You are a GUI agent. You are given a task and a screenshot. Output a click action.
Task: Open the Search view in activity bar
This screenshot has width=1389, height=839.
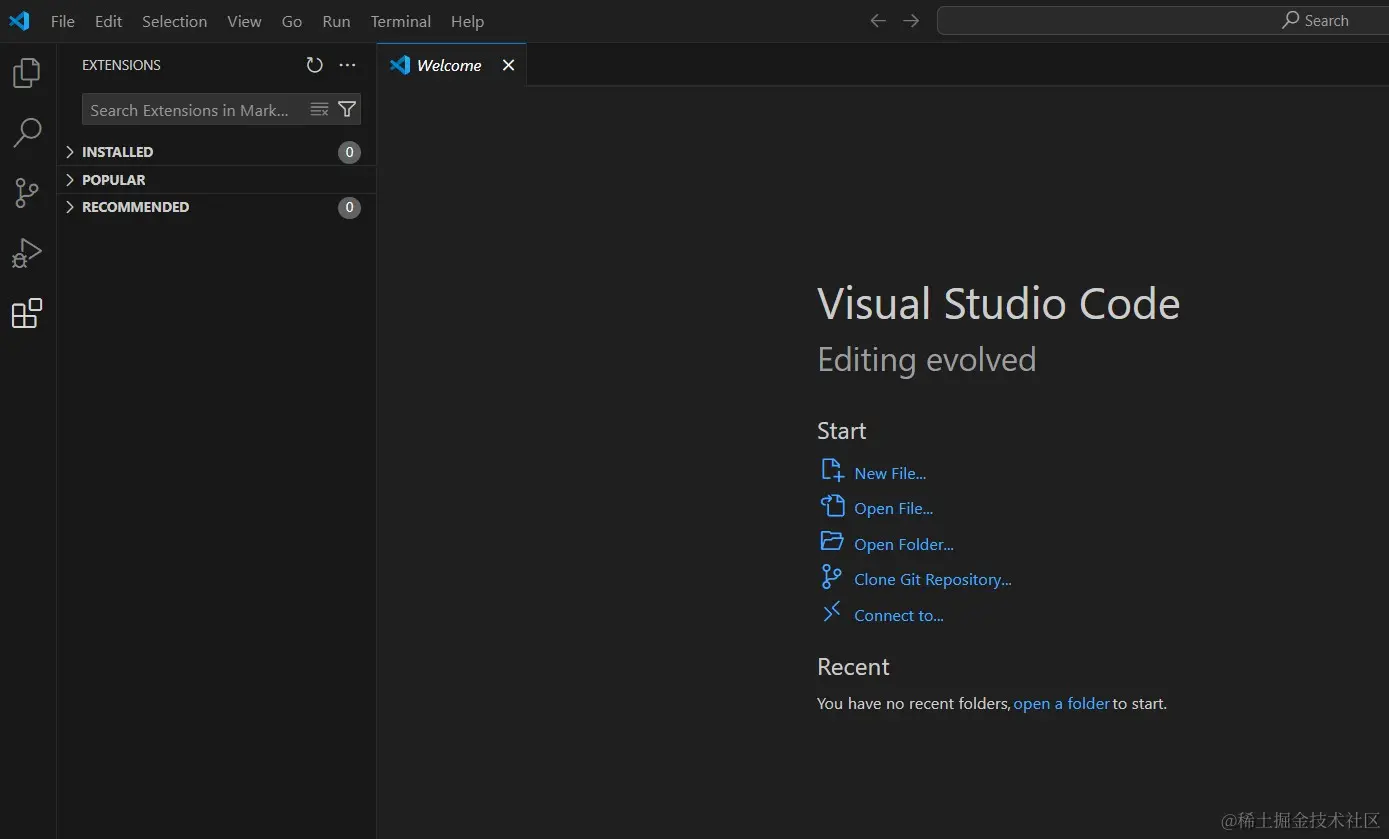(x=27, y=132)
